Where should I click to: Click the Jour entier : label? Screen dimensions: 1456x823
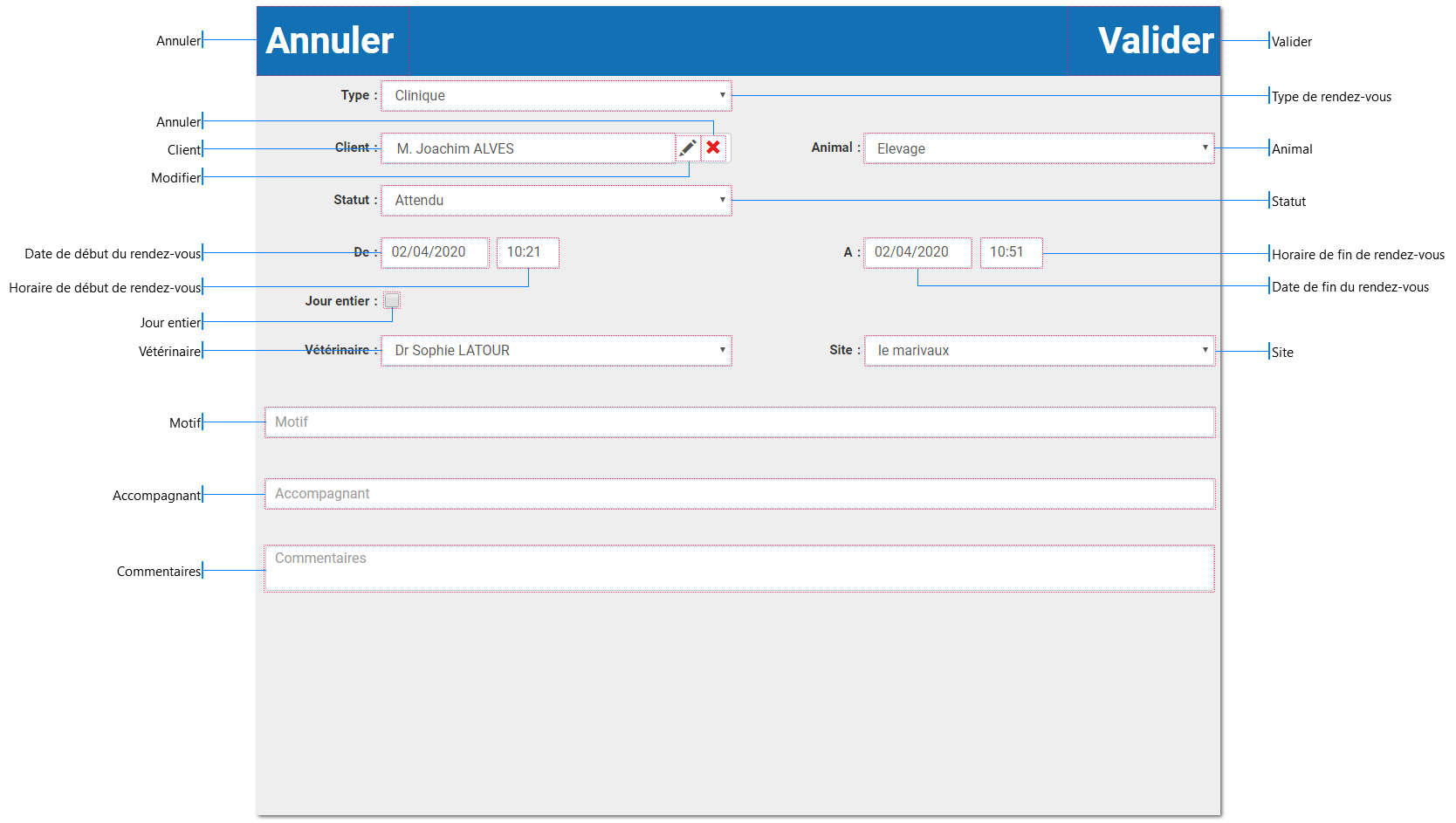click(341, 301)
